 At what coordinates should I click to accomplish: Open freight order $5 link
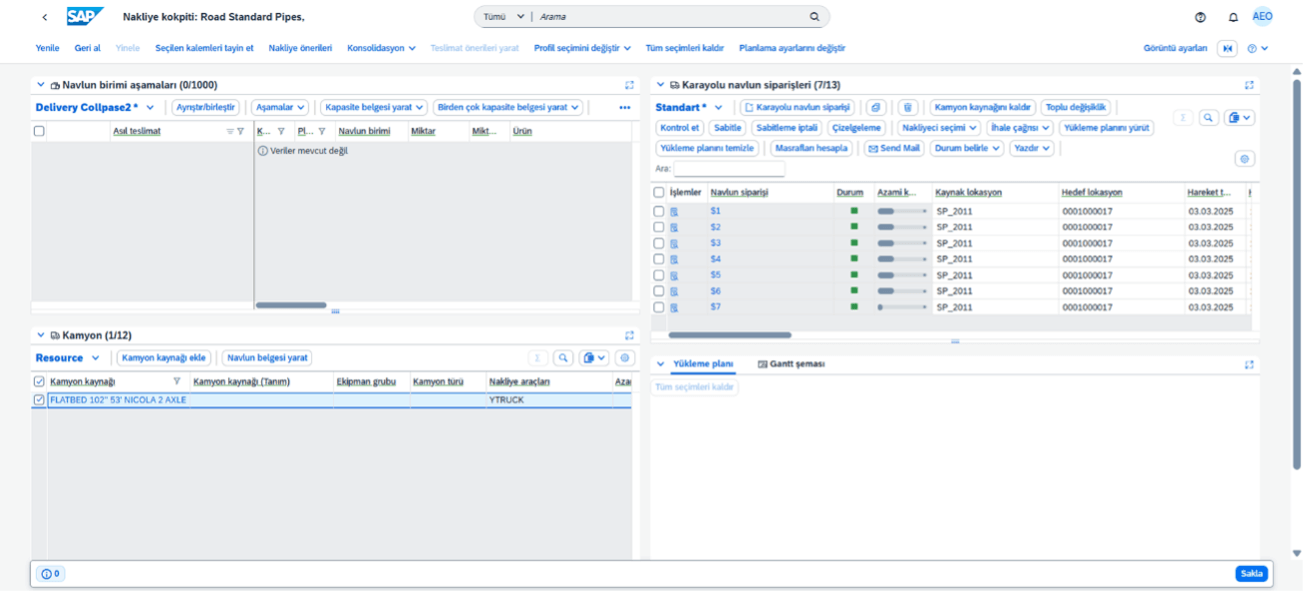pos(715,275)
